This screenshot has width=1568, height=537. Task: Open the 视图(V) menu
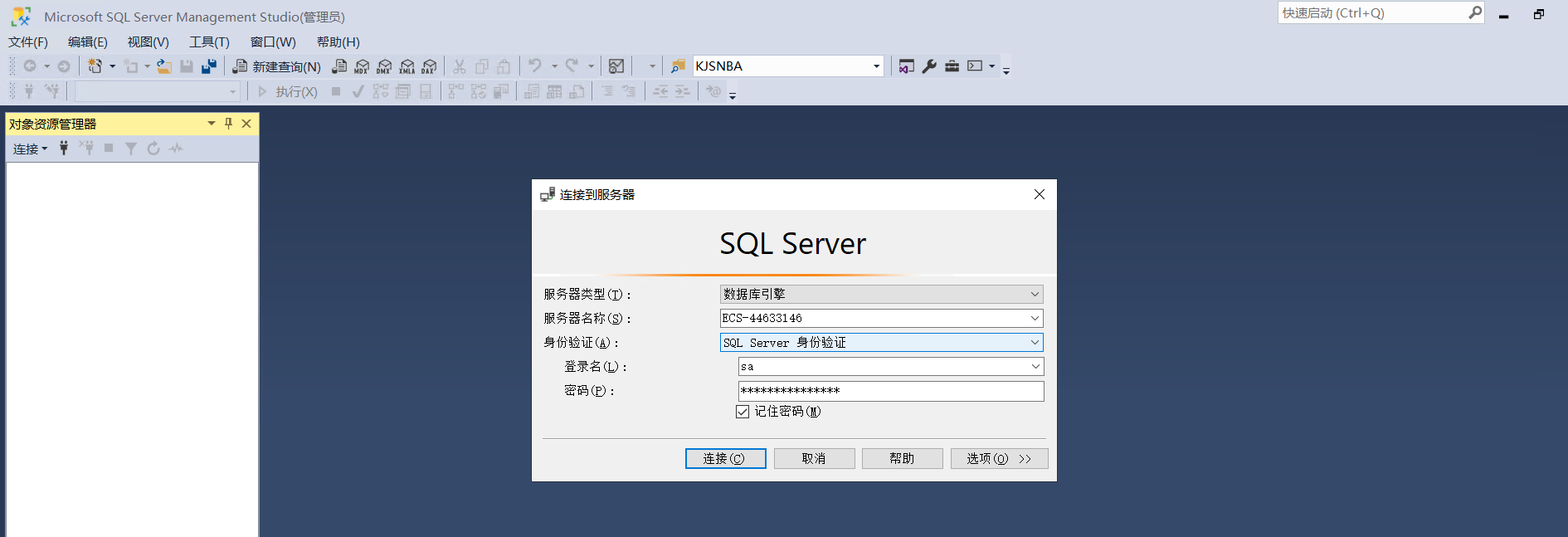149,42
